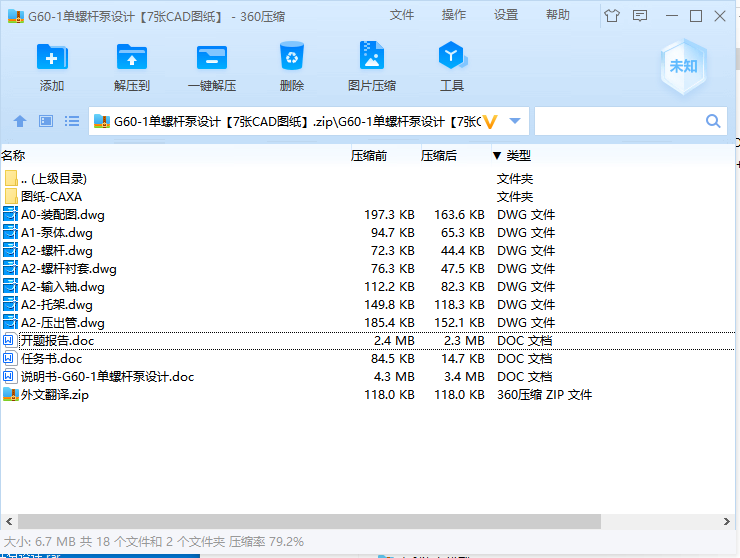Image resolution: width=740 pixels, height=558 pixels.
Task: Click the 解压到 (extract to) icon
Action: (132, 58)
